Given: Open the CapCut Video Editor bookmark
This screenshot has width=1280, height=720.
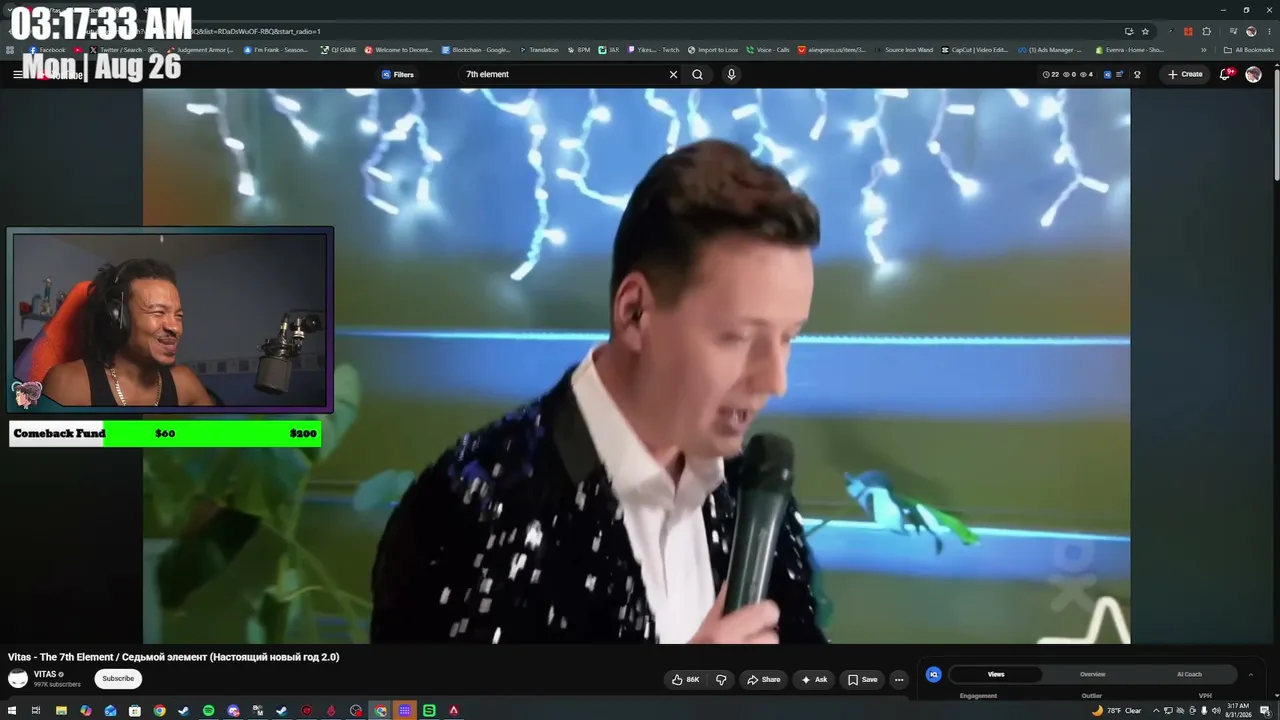Looking at the screenshot, I should [x=975, y=50].
